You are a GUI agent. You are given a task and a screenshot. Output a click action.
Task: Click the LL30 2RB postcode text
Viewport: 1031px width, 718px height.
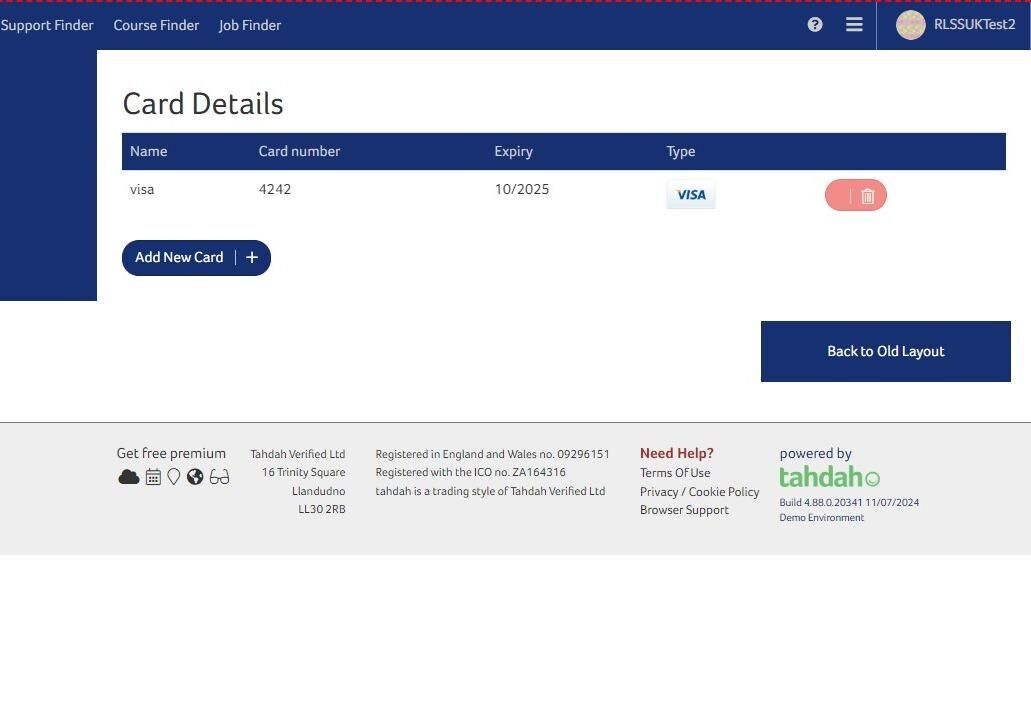[x=322, y=509]
